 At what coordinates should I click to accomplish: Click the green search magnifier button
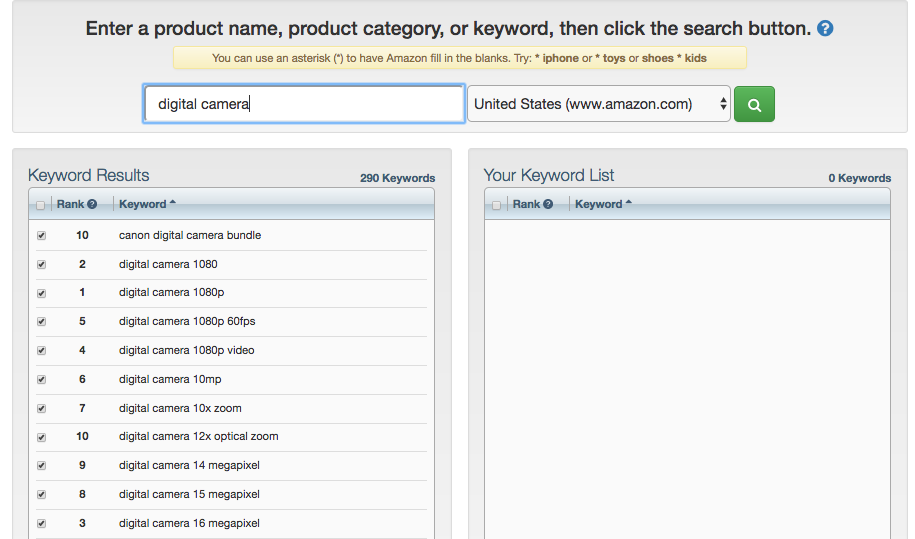(754, 104)
